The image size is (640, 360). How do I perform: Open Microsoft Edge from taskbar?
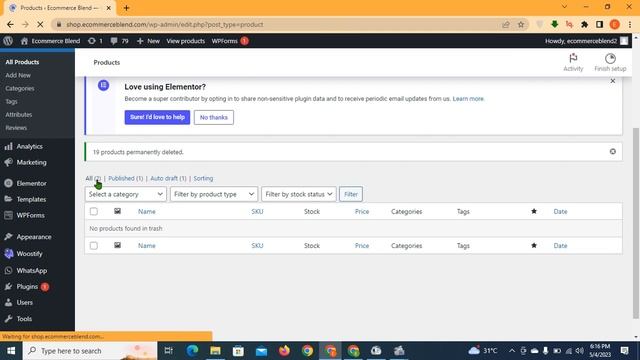click(192, 351)
